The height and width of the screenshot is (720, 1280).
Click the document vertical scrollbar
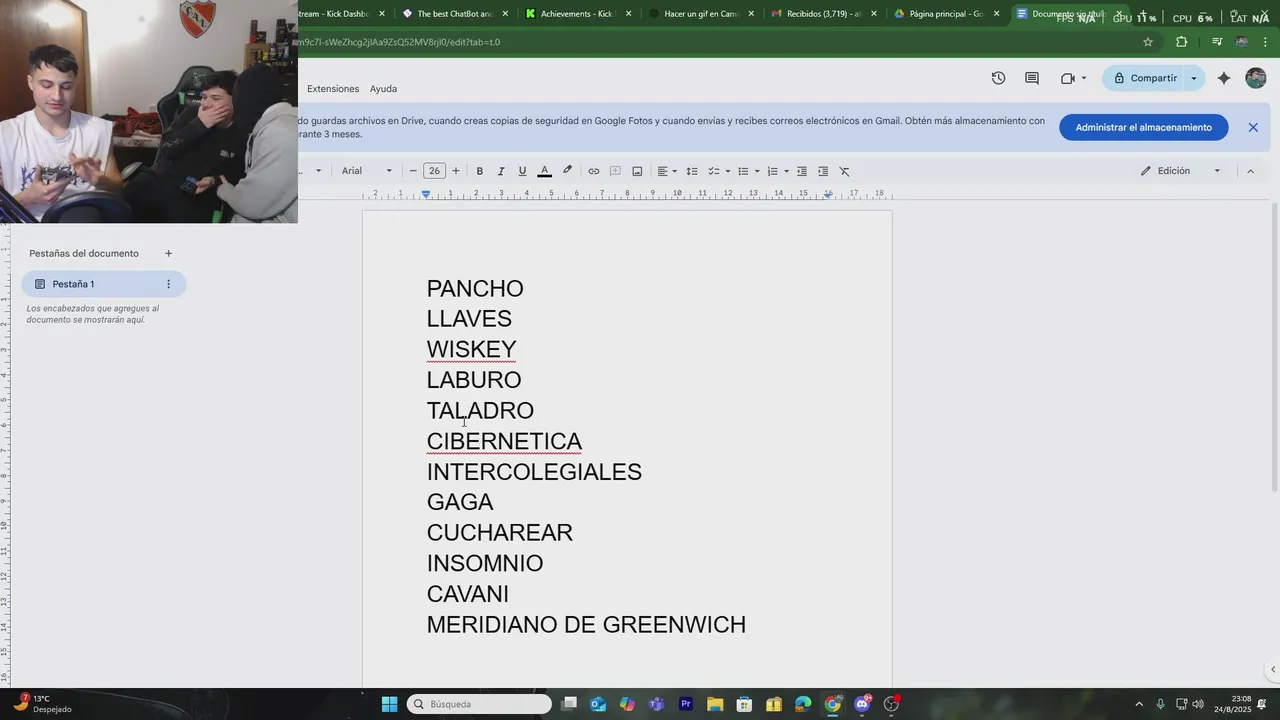(1274, 345)
